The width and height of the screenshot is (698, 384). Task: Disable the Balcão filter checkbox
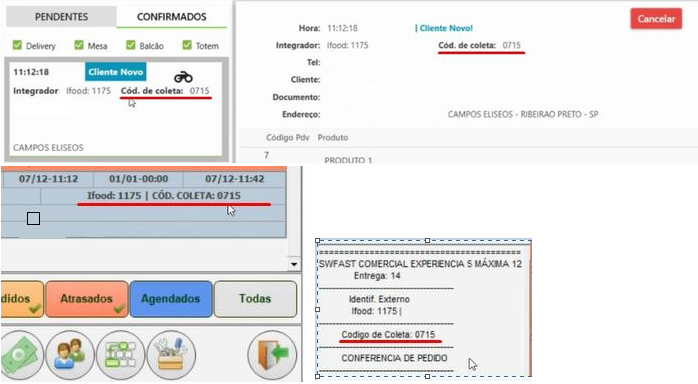pos(130,45)
